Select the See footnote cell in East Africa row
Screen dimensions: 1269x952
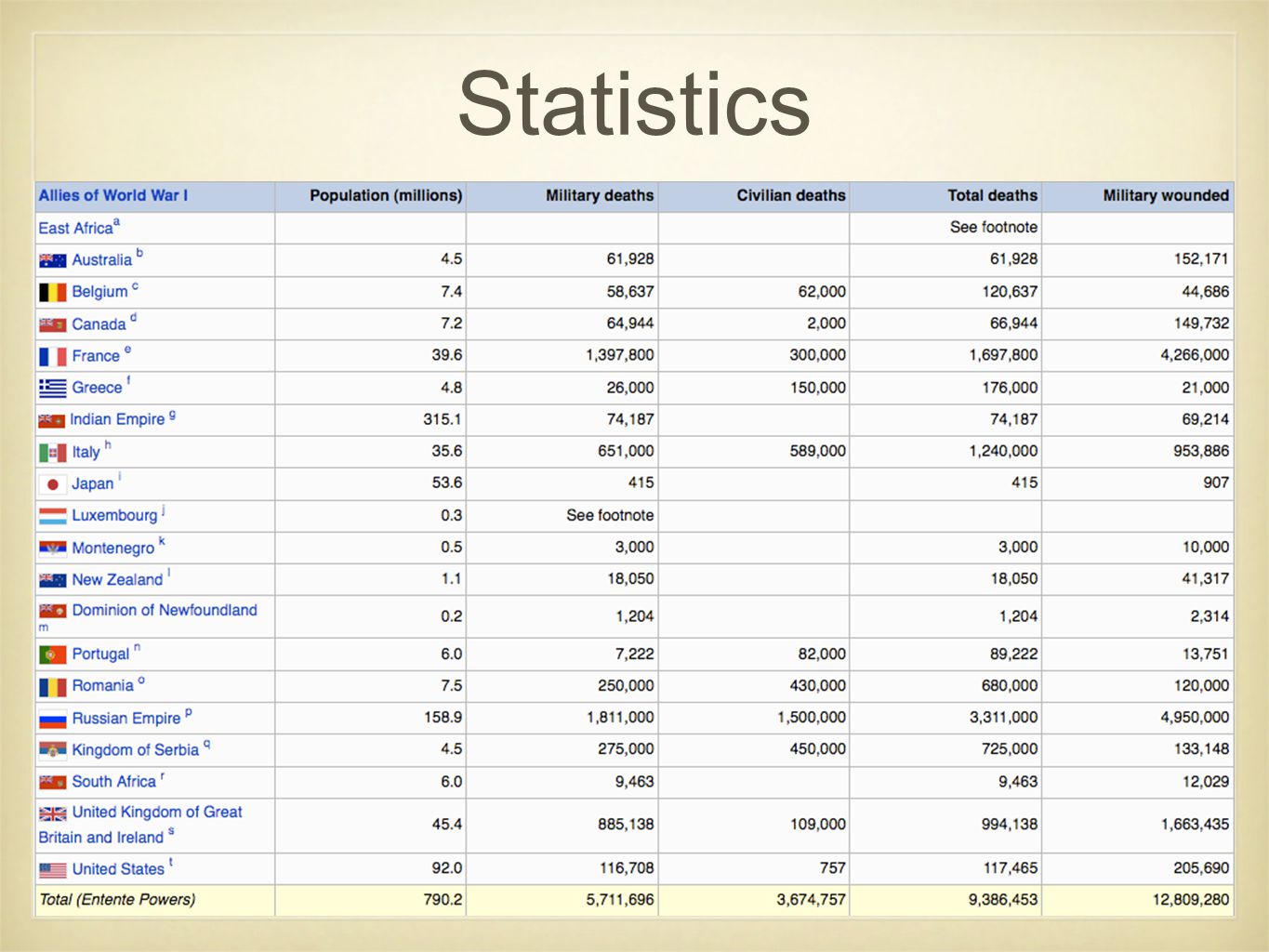coord(993,227)
